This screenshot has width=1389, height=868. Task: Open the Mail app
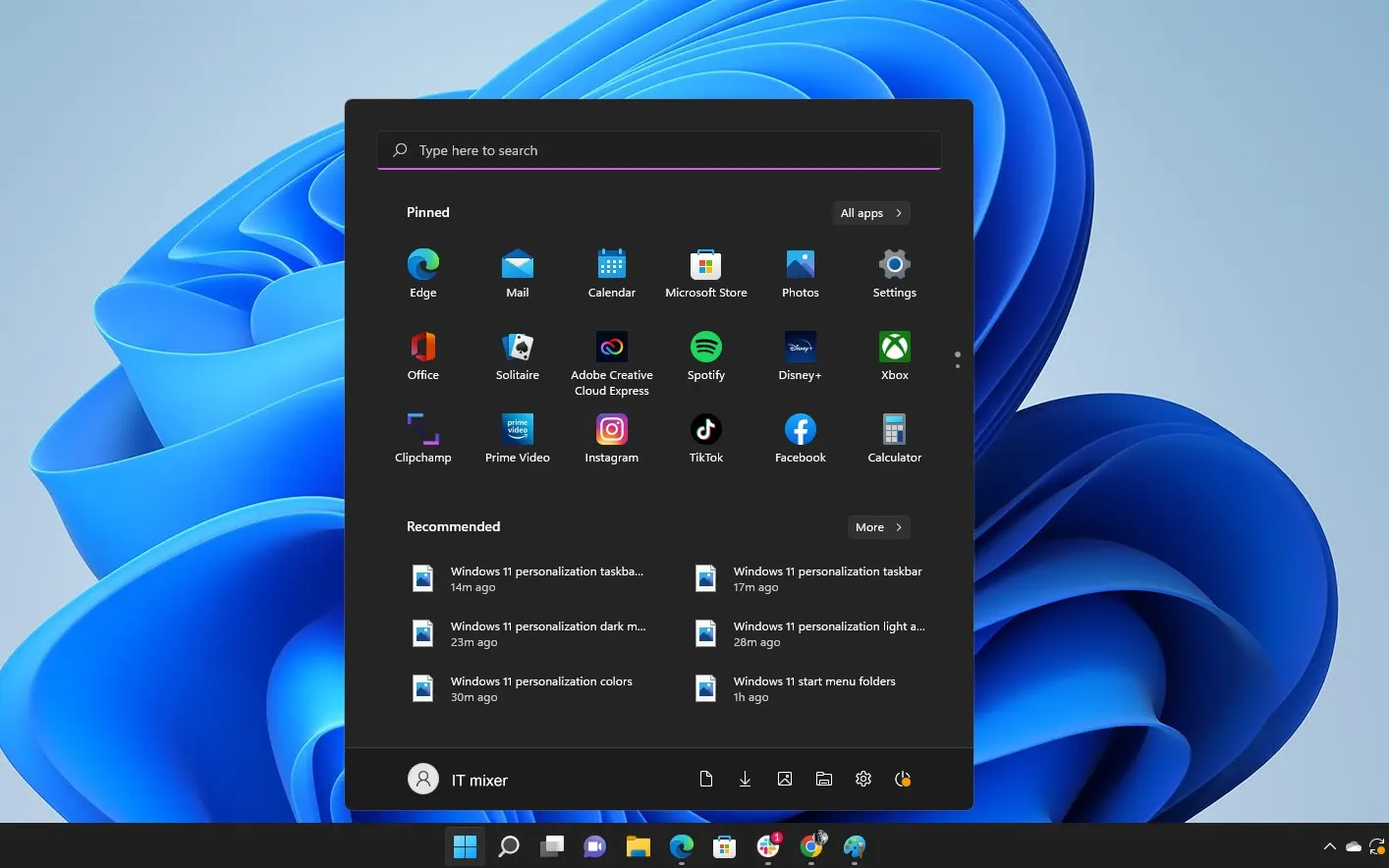coord(517,274)
